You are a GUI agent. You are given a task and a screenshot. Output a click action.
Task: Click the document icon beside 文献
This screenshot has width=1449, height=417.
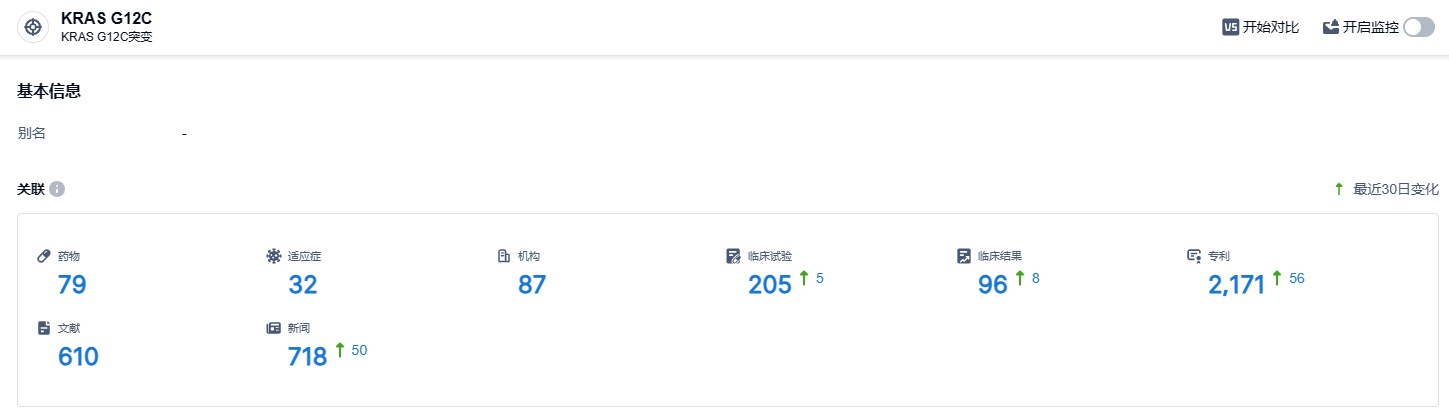(x=44, y=328)
